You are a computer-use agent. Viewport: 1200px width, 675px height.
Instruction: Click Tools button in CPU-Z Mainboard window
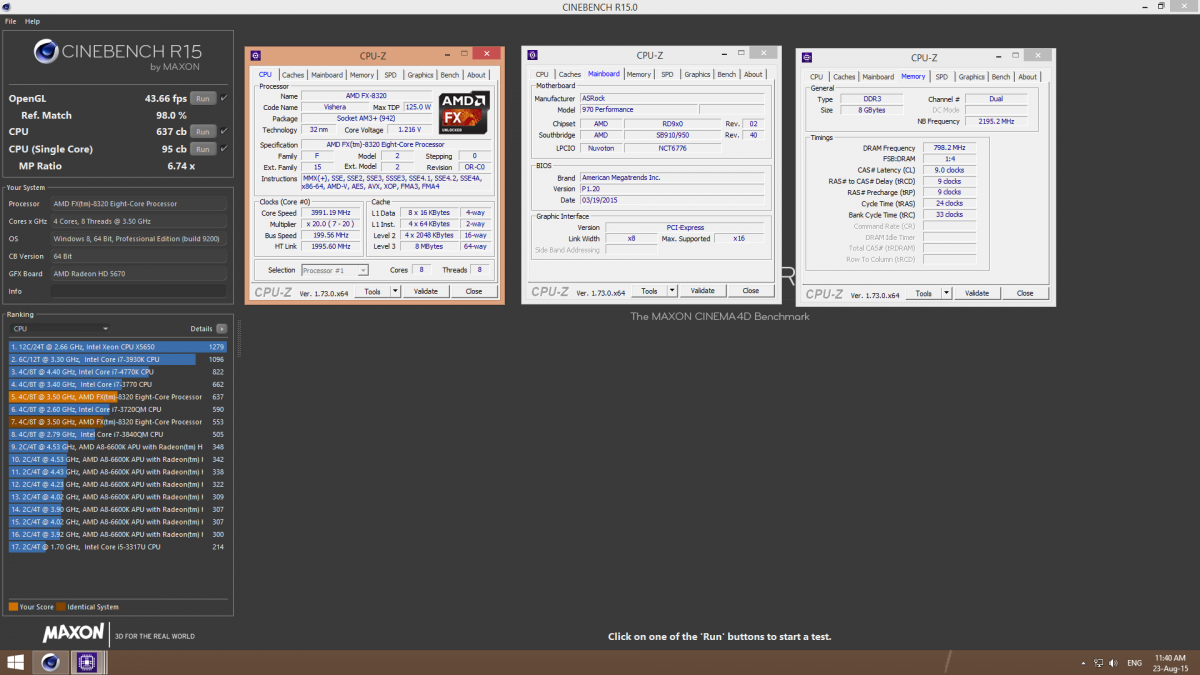pos(650,291)
